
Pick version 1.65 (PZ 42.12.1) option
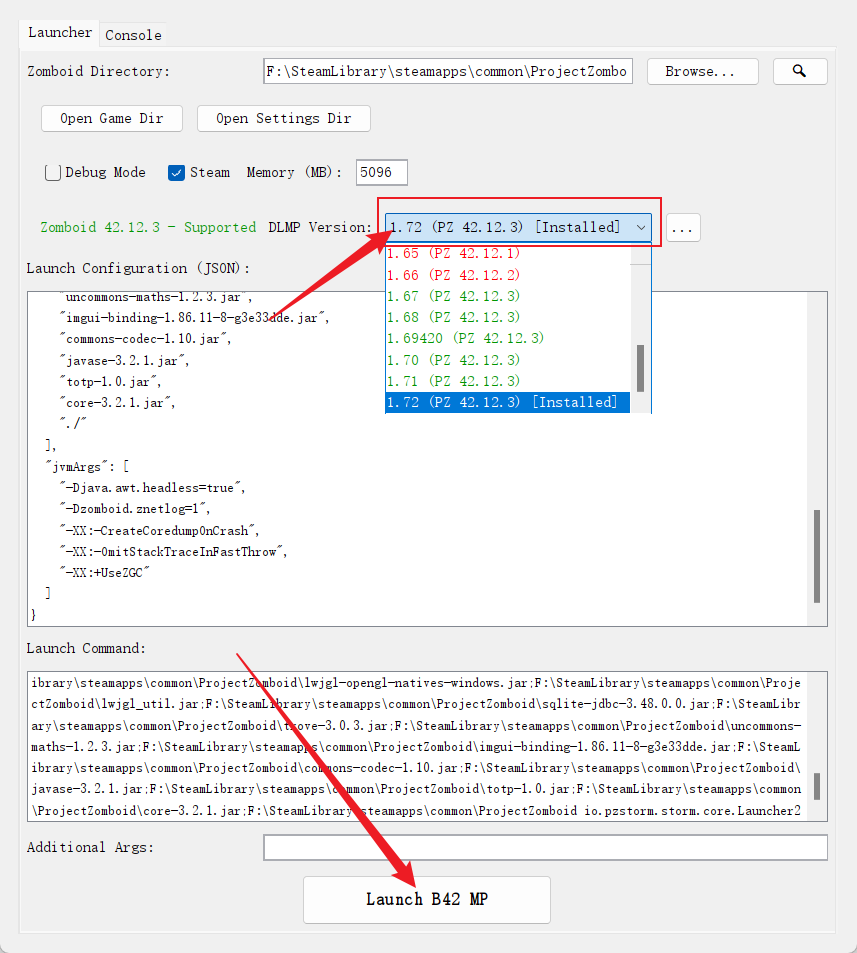453,254
